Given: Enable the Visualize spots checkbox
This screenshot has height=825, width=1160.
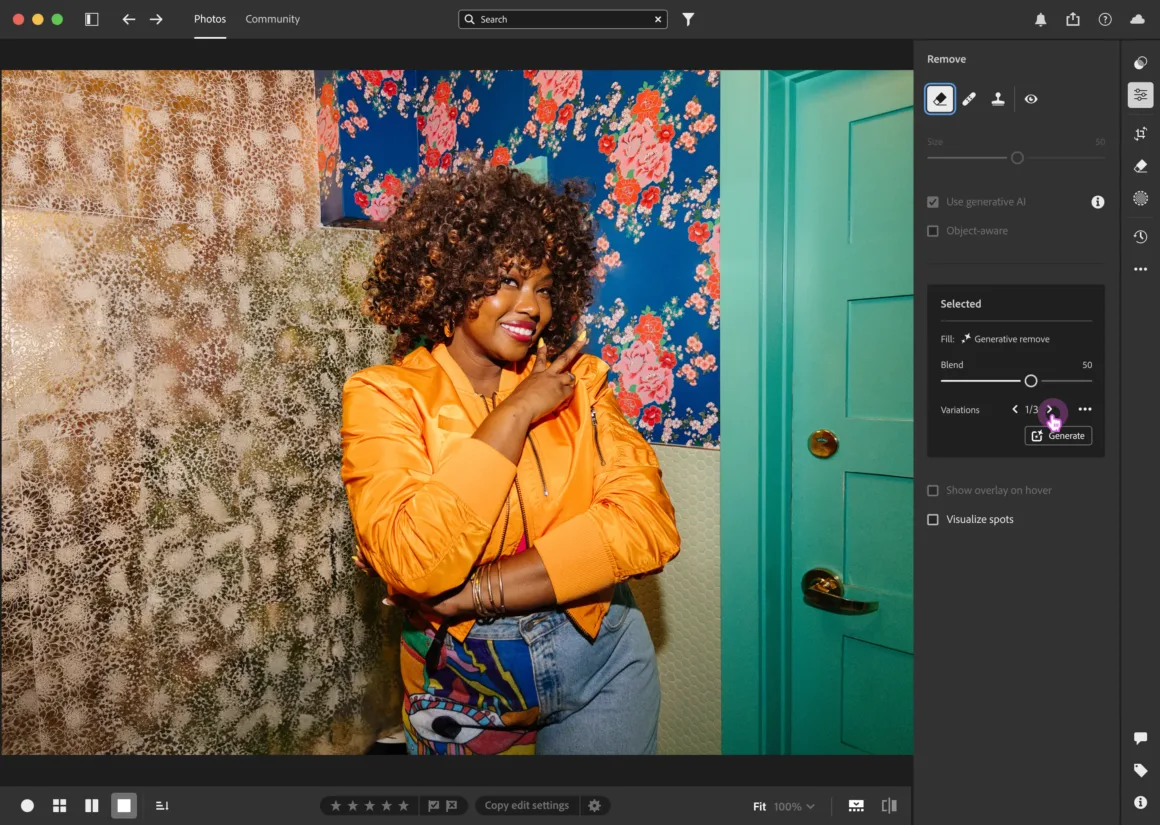Looking at the screenshot, I should [933, 519].
